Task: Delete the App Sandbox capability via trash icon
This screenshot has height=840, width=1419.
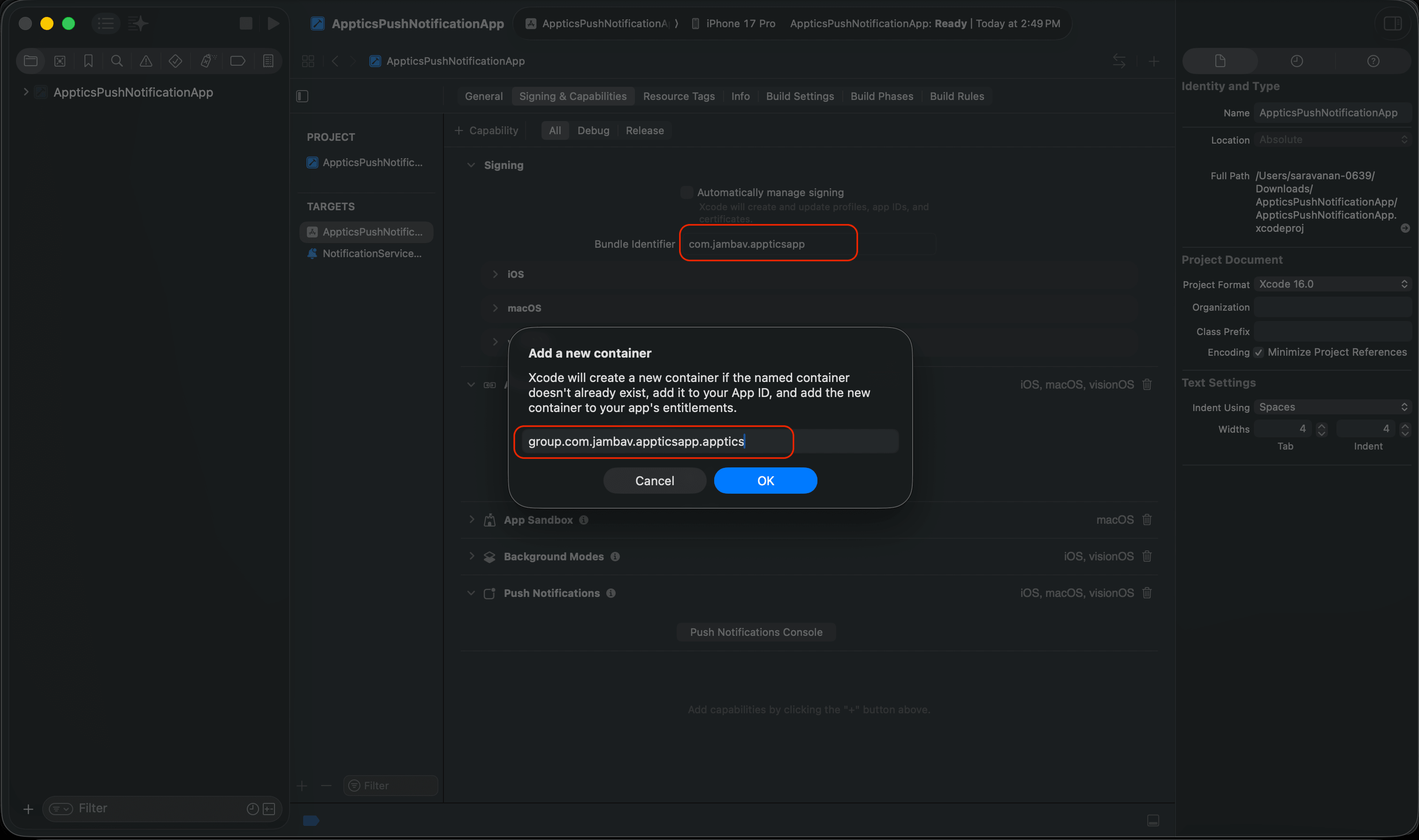Action: [1147, 519]
